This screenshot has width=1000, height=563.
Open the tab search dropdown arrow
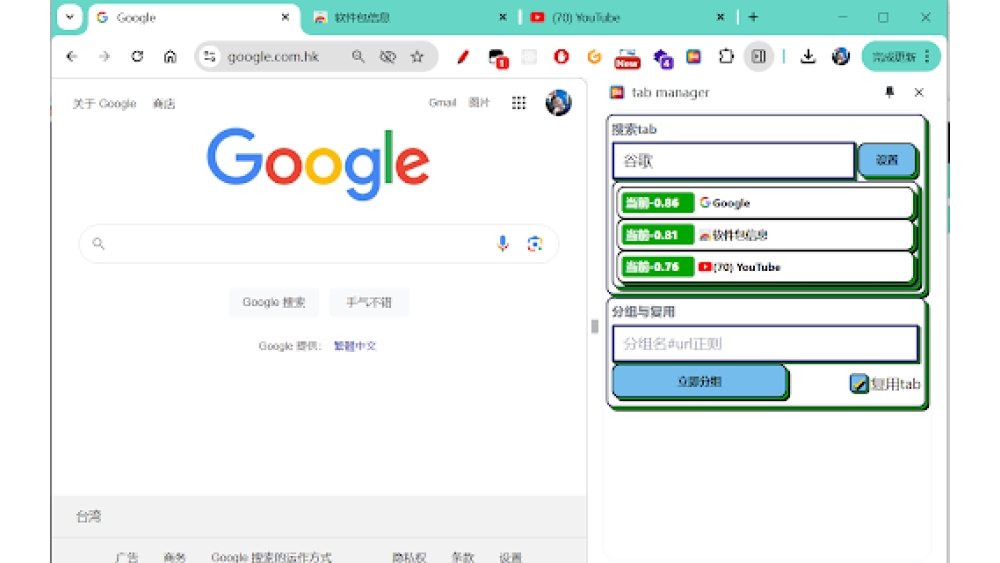70,17
